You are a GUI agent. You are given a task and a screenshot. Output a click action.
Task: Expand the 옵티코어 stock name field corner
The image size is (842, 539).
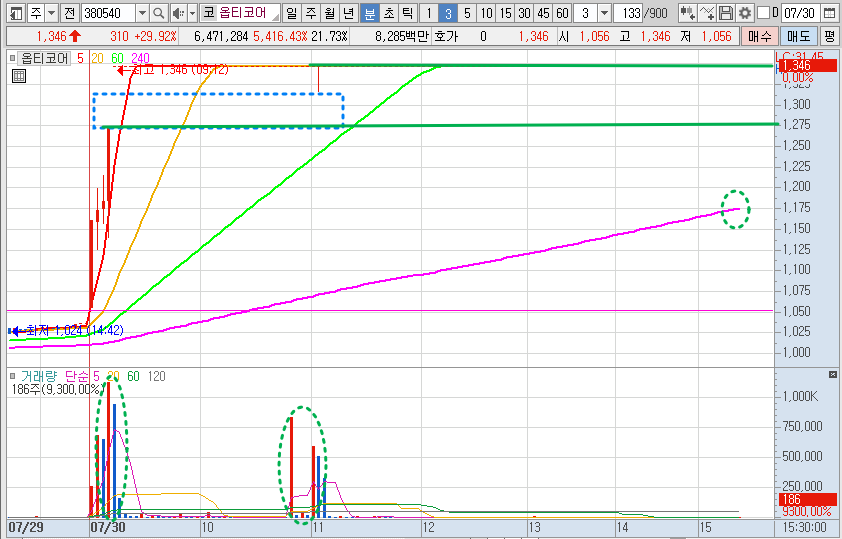tap(275, 17)
